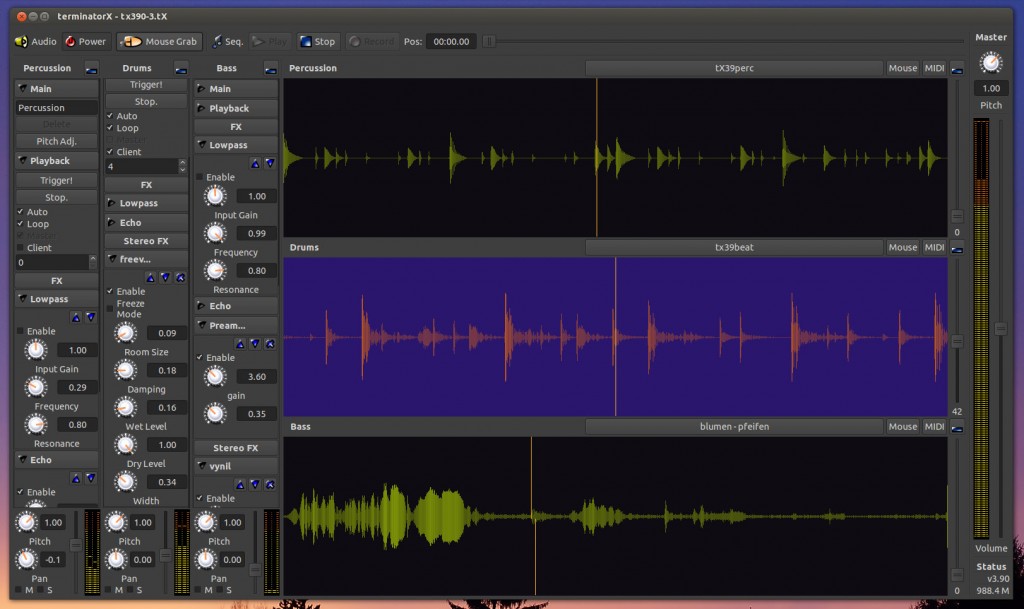Click the Master pitch knob
This screenshot has height=609, width=1024.
[990, 64]
